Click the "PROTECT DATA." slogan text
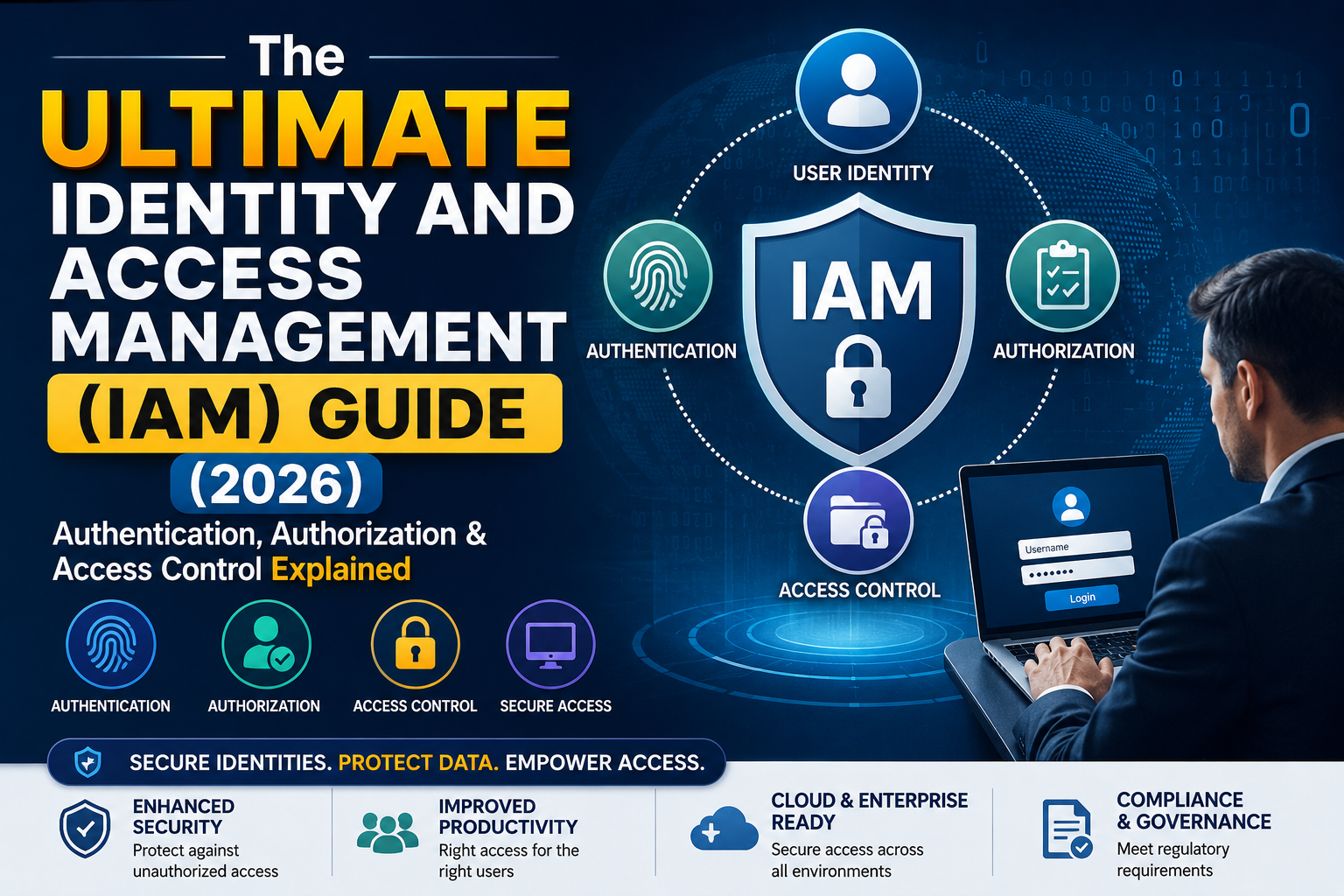This screenshot has height=896, width=1344. (x=418, y=763)
